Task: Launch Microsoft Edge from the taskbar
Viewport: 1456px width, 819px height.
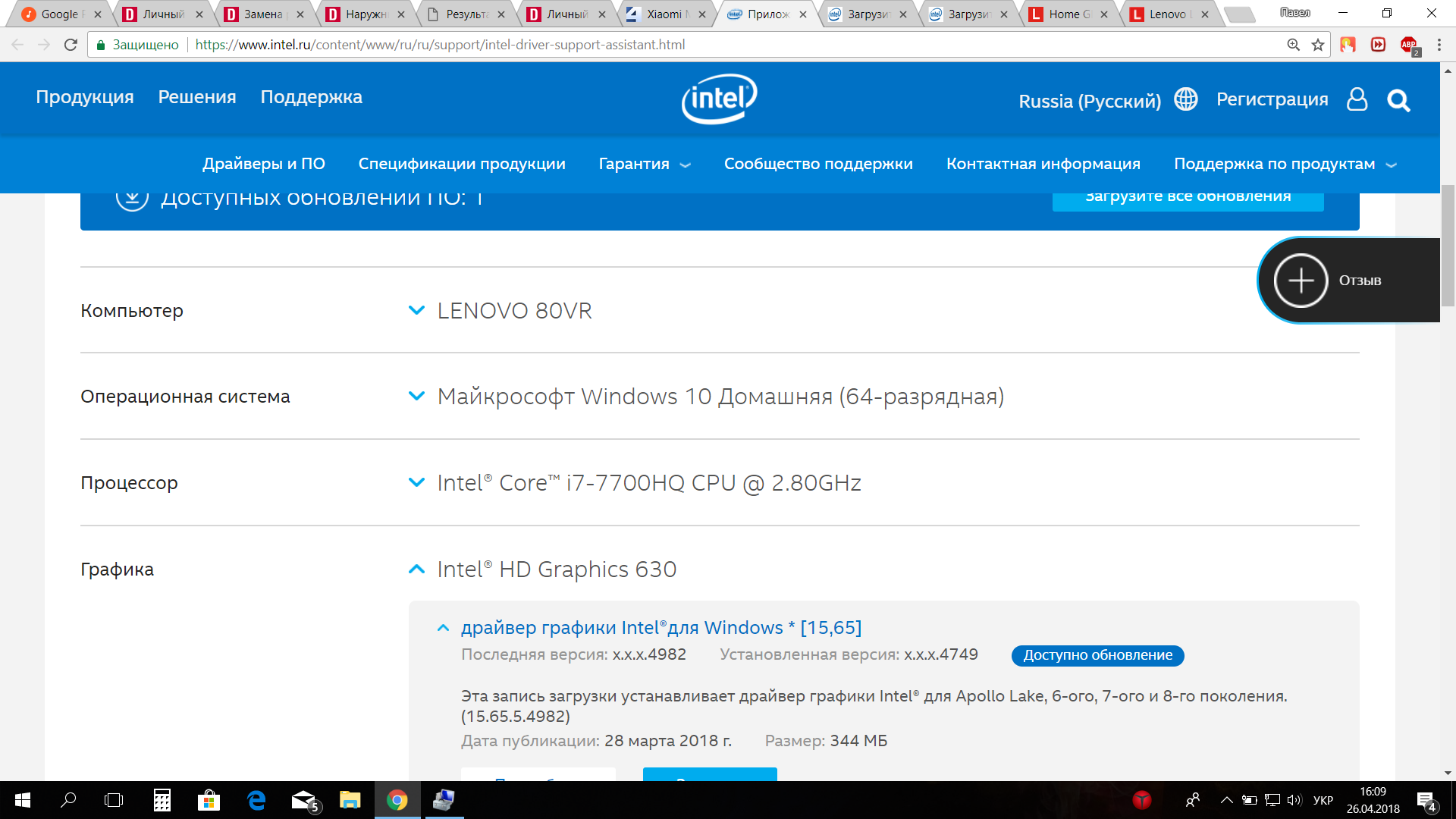Action: click(x=256, y=800)
